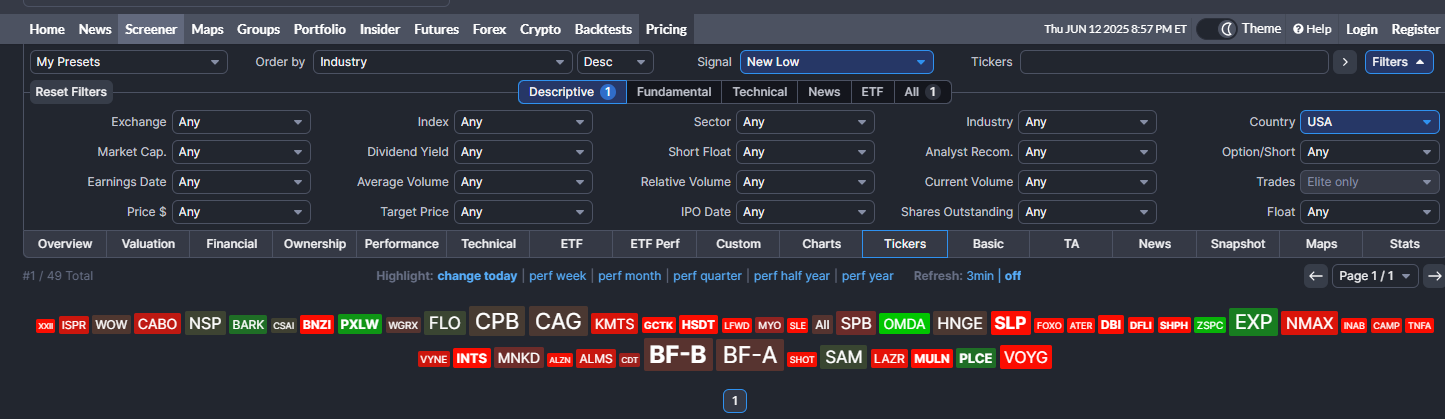Screen dimensions: 1445x419
Task: Click page number 1 button
Action: pyautogui.click(x=734, y=400)
